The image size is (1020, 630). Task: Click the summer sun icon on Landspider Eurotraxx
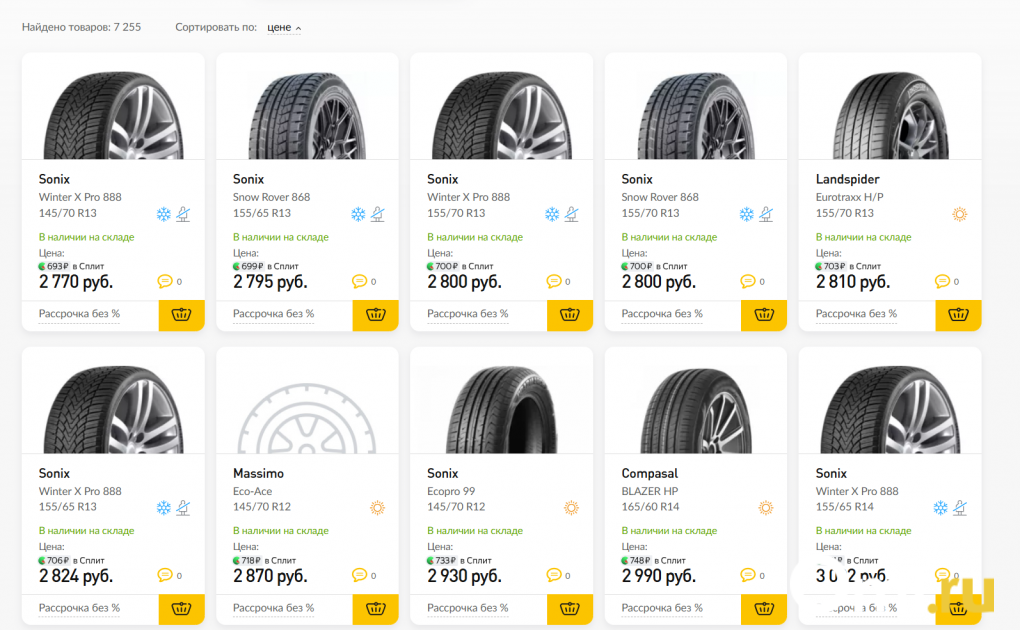[960, 214]
